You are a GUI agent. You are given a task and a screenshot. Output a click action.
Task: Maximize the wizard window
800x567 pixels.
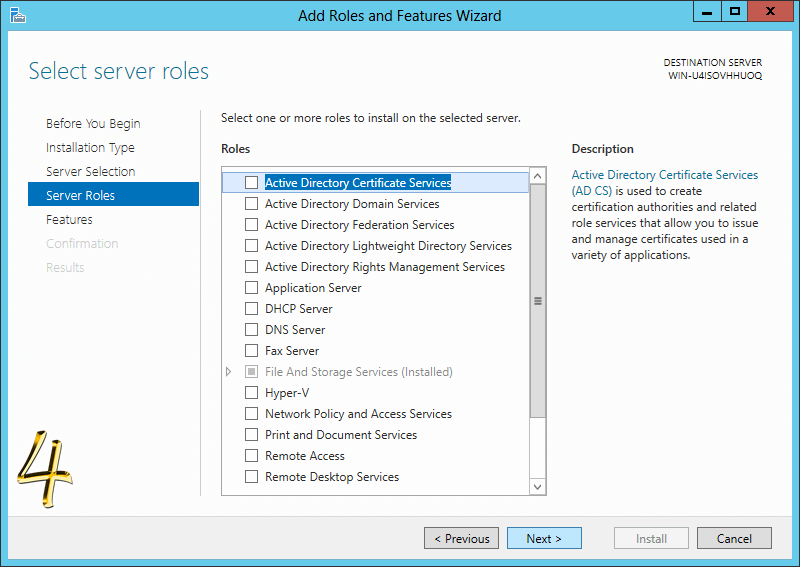pyautogui.click(x=735, y=12)
